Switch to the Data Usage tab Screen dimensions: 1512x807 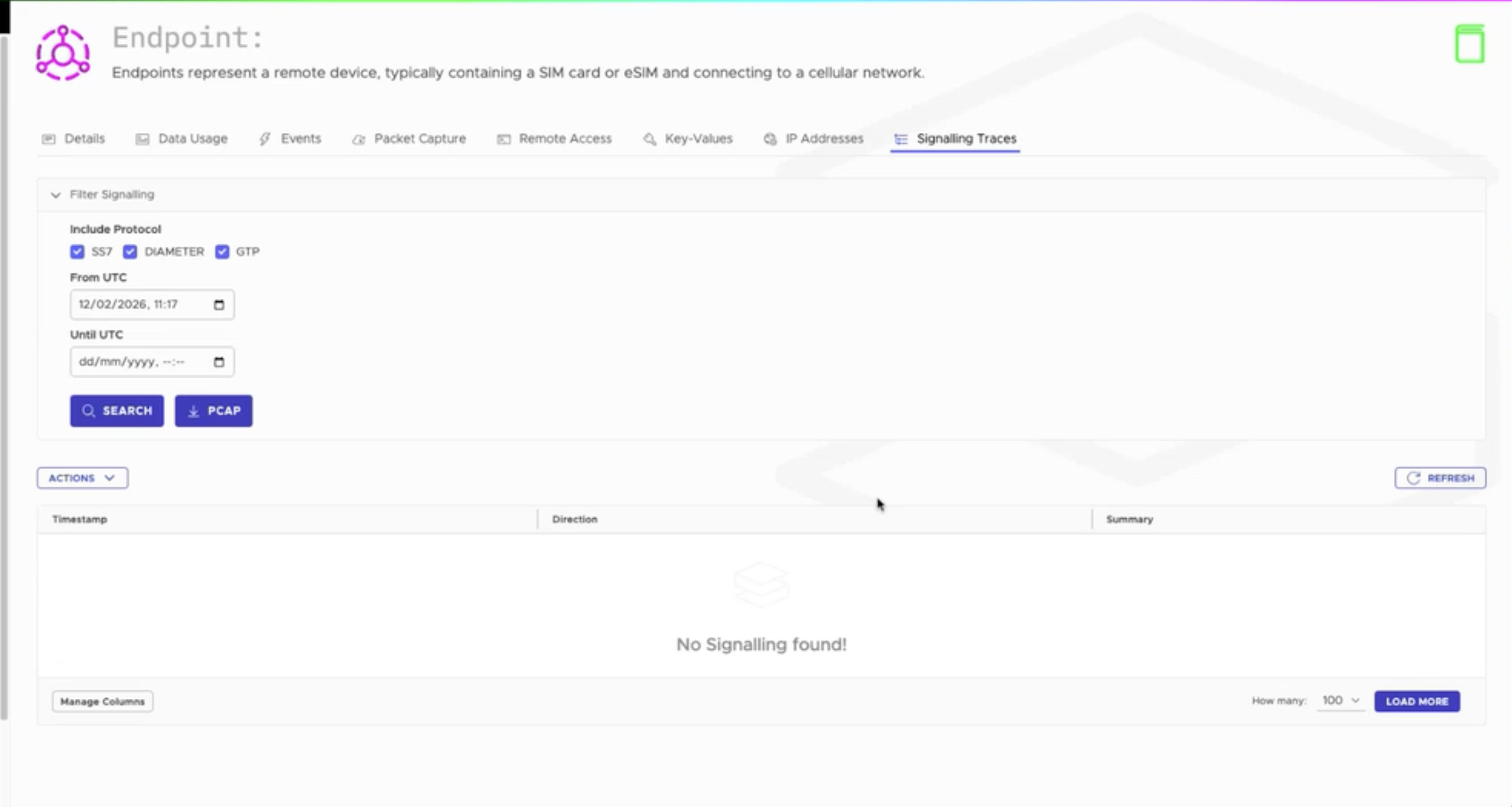point(192,139)
